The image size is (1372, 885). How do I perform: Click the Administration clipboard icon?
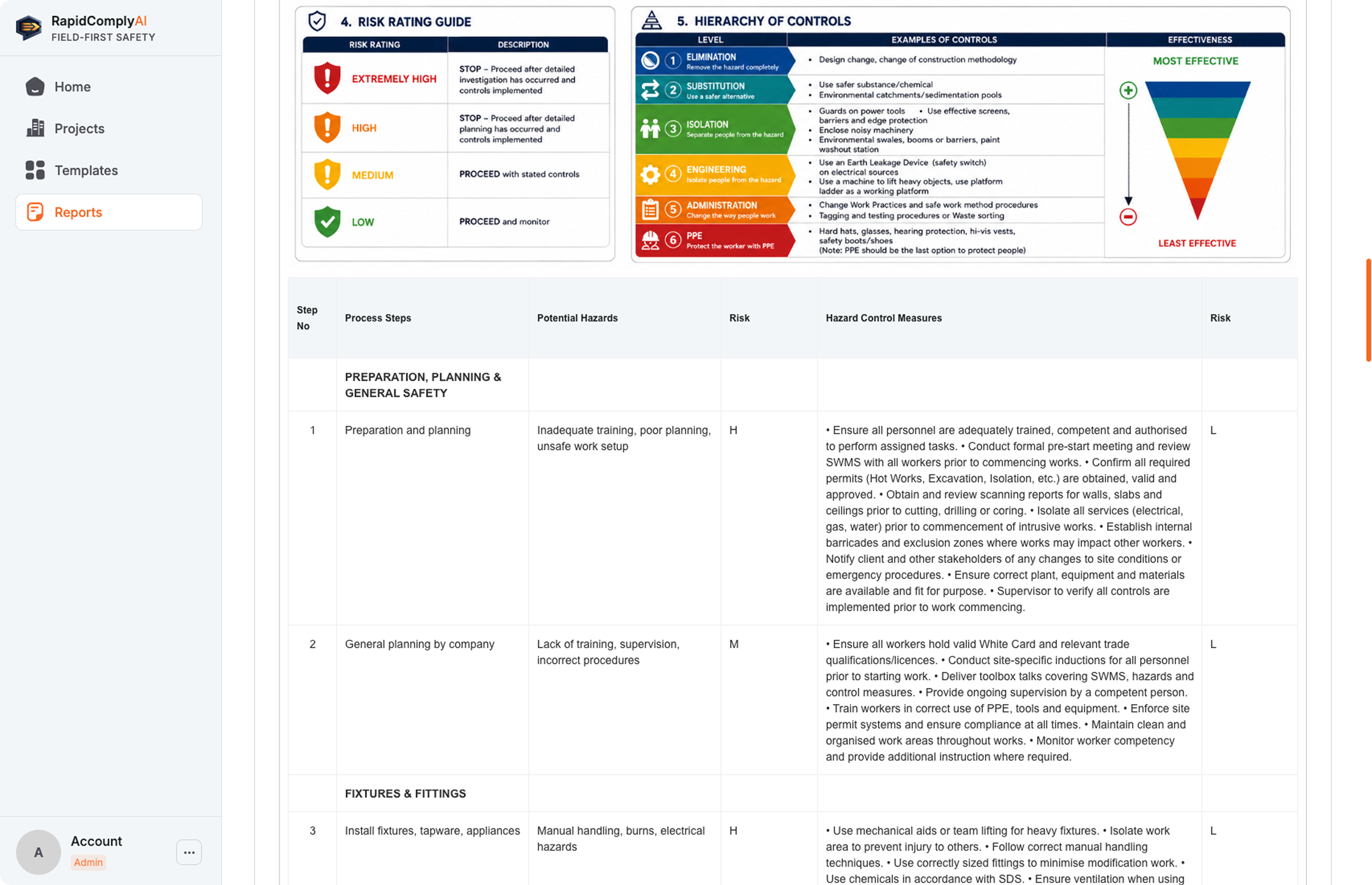[x=650, y=210]
